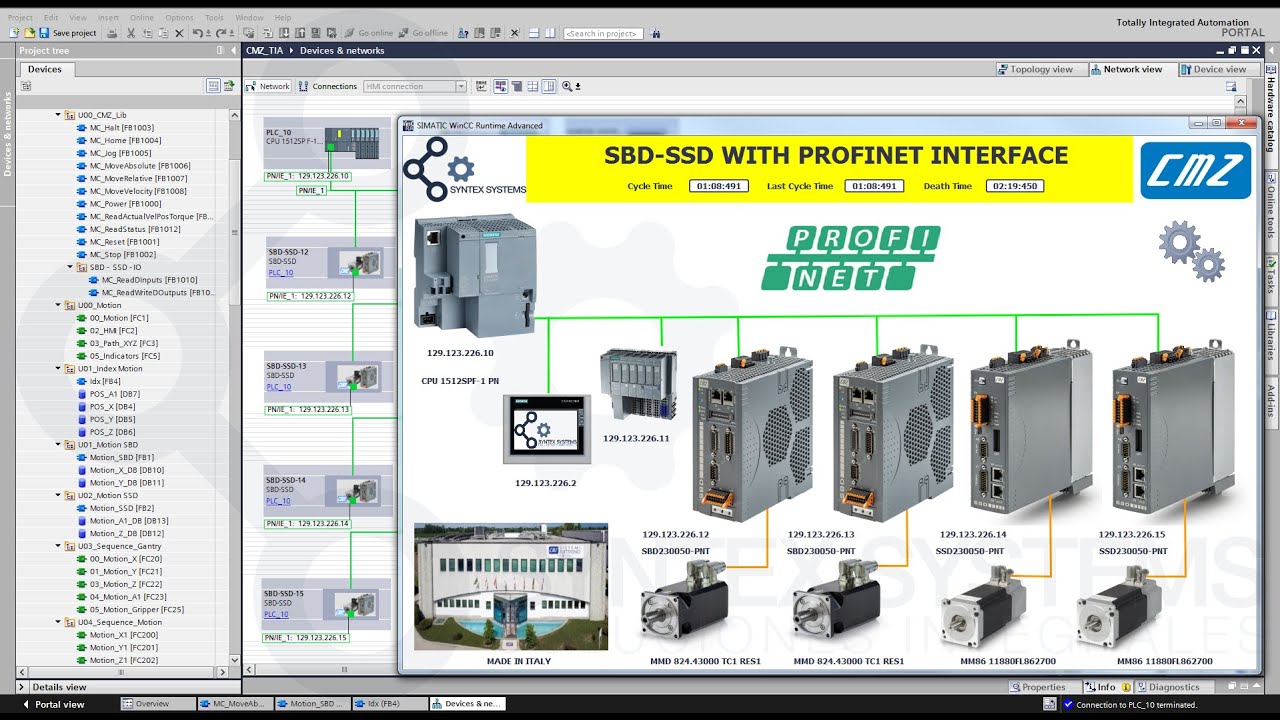Click the Go offline plug icon

[x=404, y=33]
